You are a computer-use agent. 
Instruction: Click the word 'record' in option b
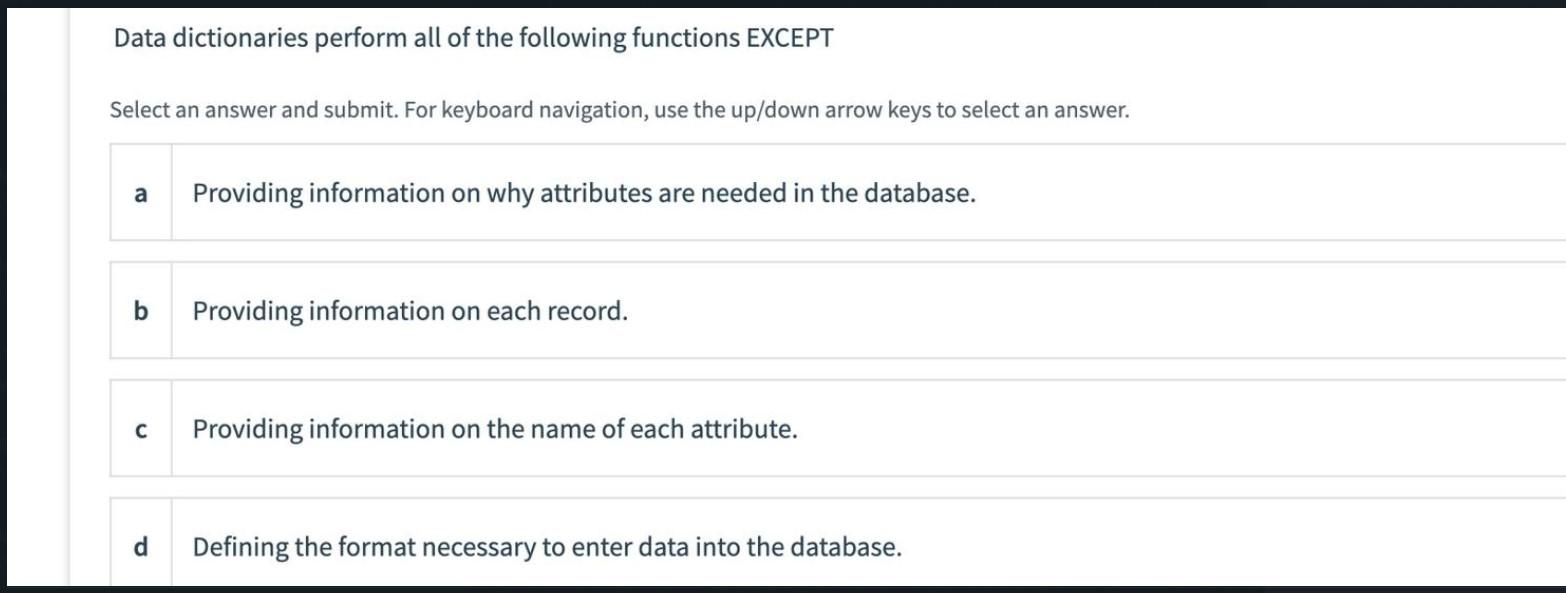click(596, 311)
